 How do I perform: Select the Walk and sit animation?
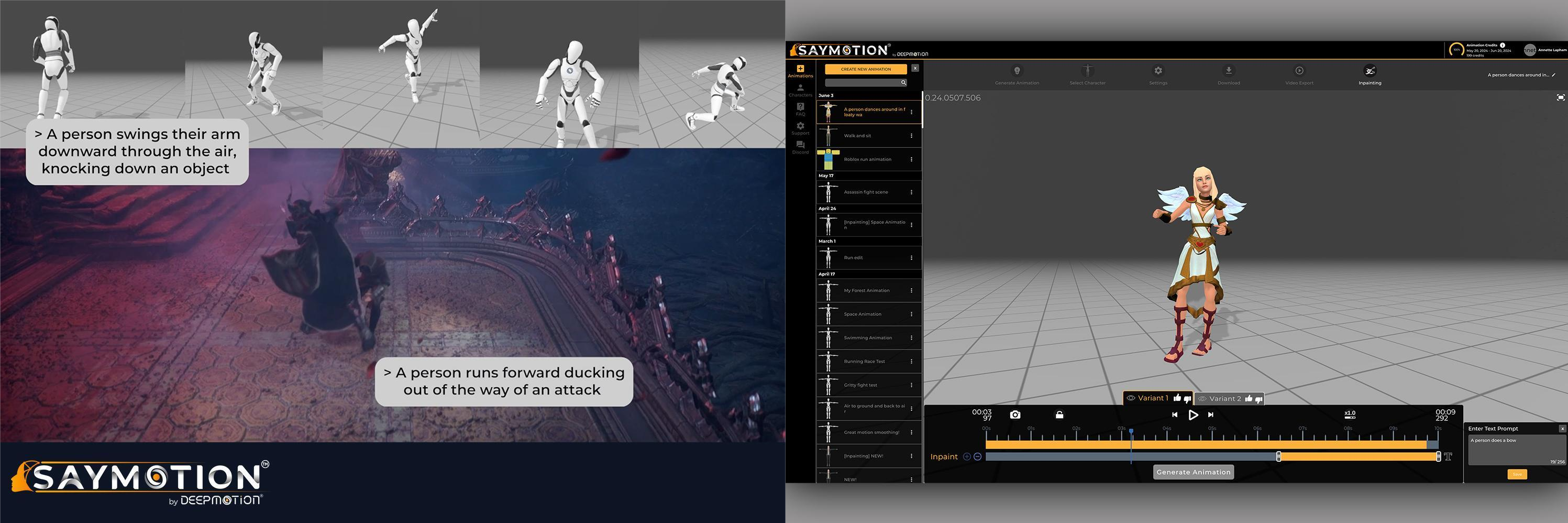click(869, 136)
